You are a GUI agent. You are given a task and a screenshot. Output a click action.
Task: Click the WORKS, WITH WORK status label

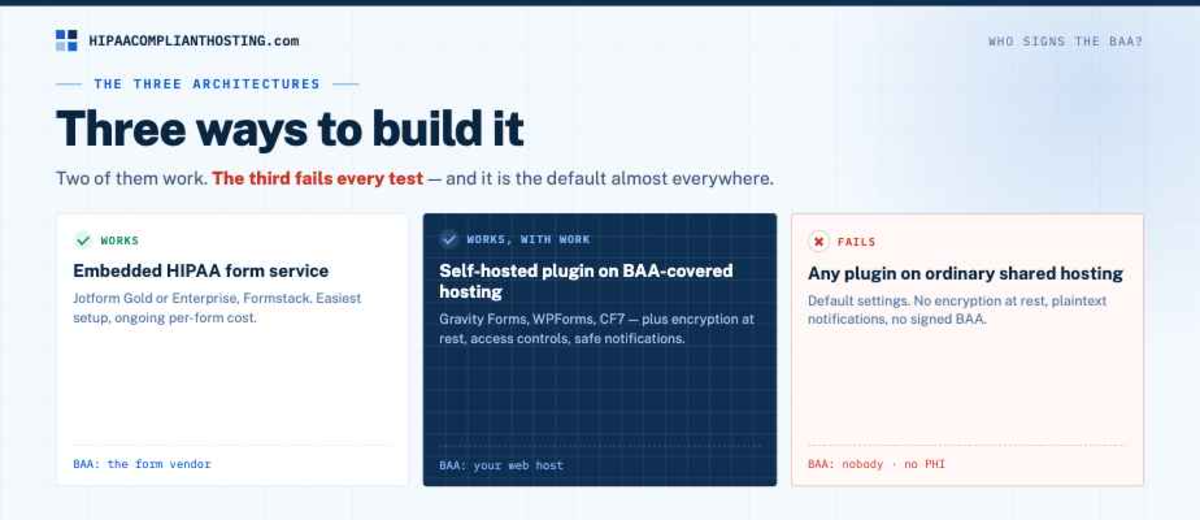528,240
